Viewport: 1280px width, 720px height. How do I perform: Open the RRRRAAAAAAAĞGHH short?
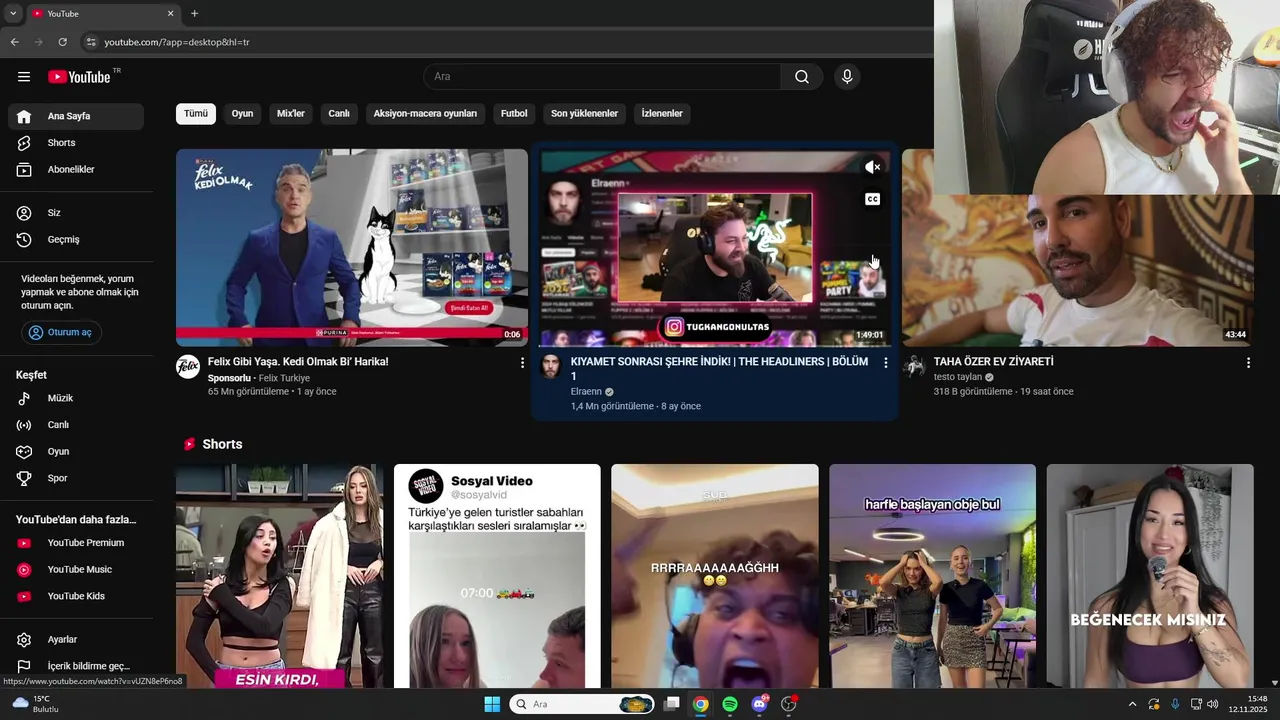click(715, 576)
